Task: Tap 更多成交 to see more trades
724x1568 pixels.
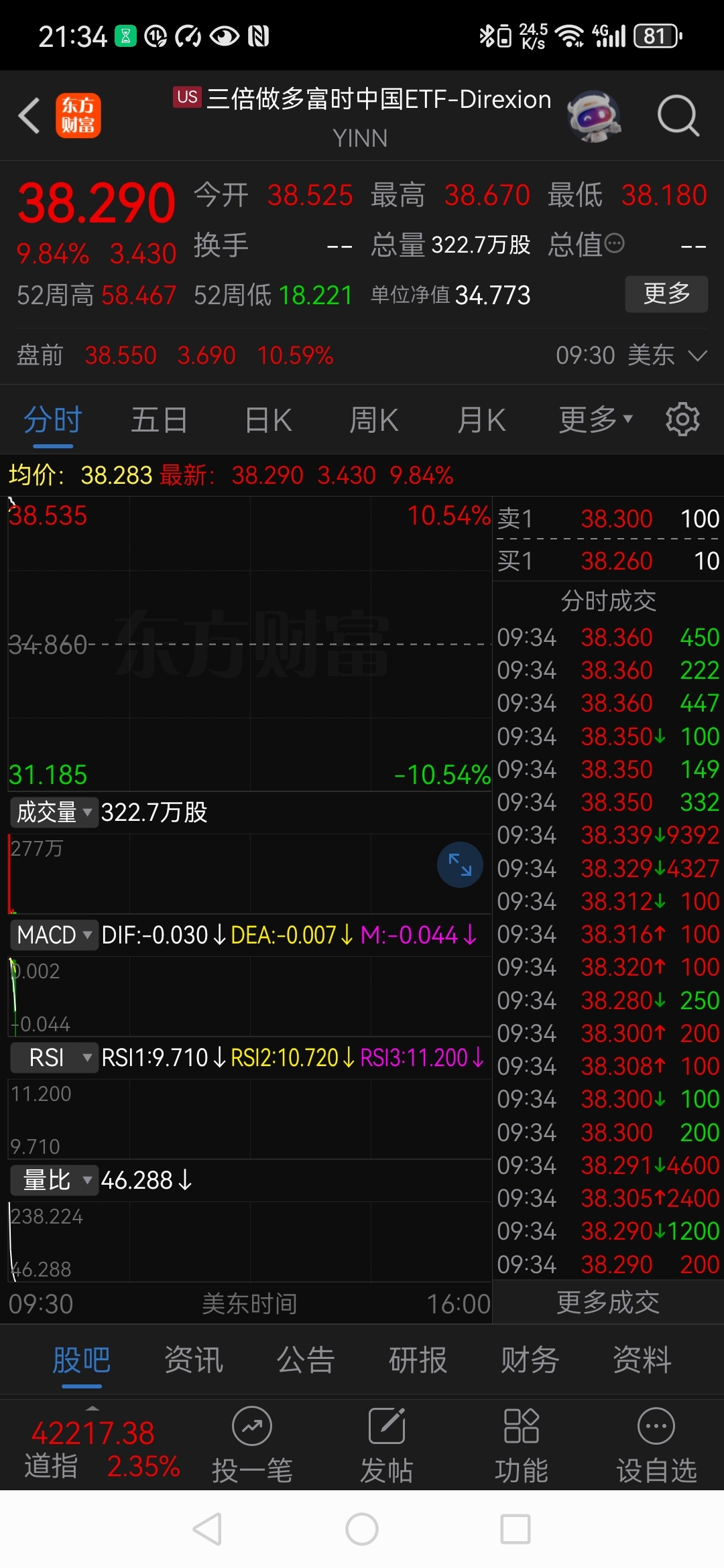Action: (x=608, y=1303)
